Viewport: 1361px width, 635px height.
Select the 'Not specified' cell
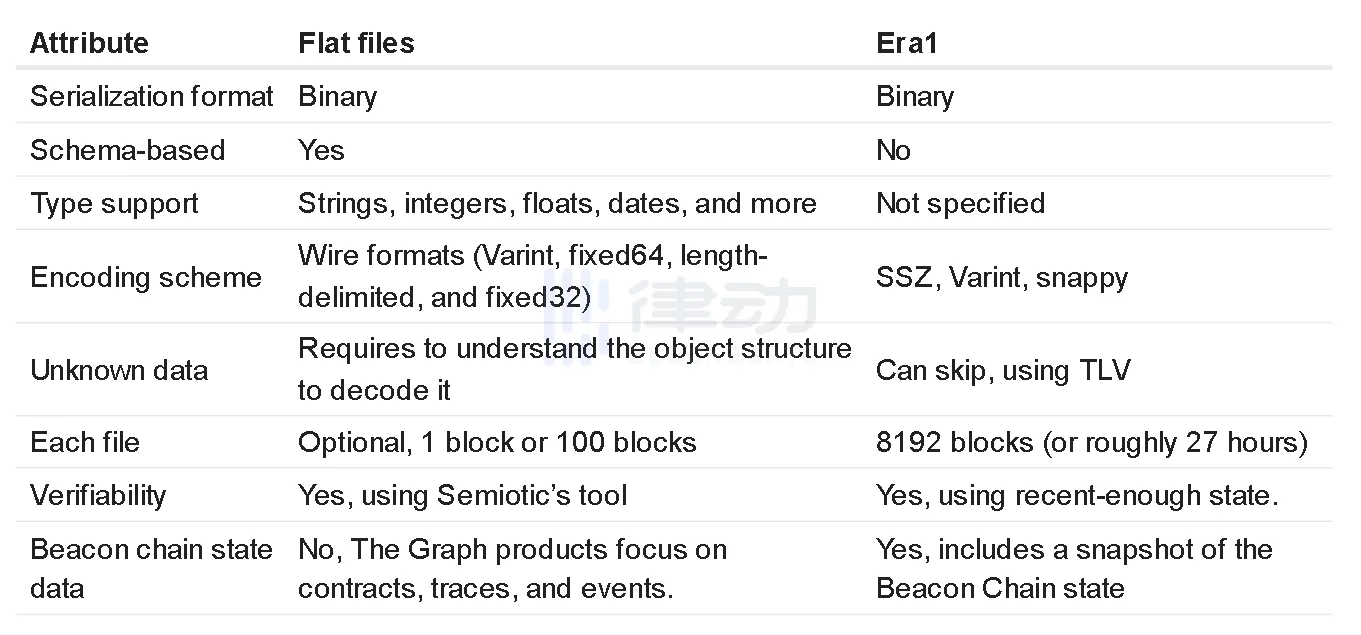(960, 204)
